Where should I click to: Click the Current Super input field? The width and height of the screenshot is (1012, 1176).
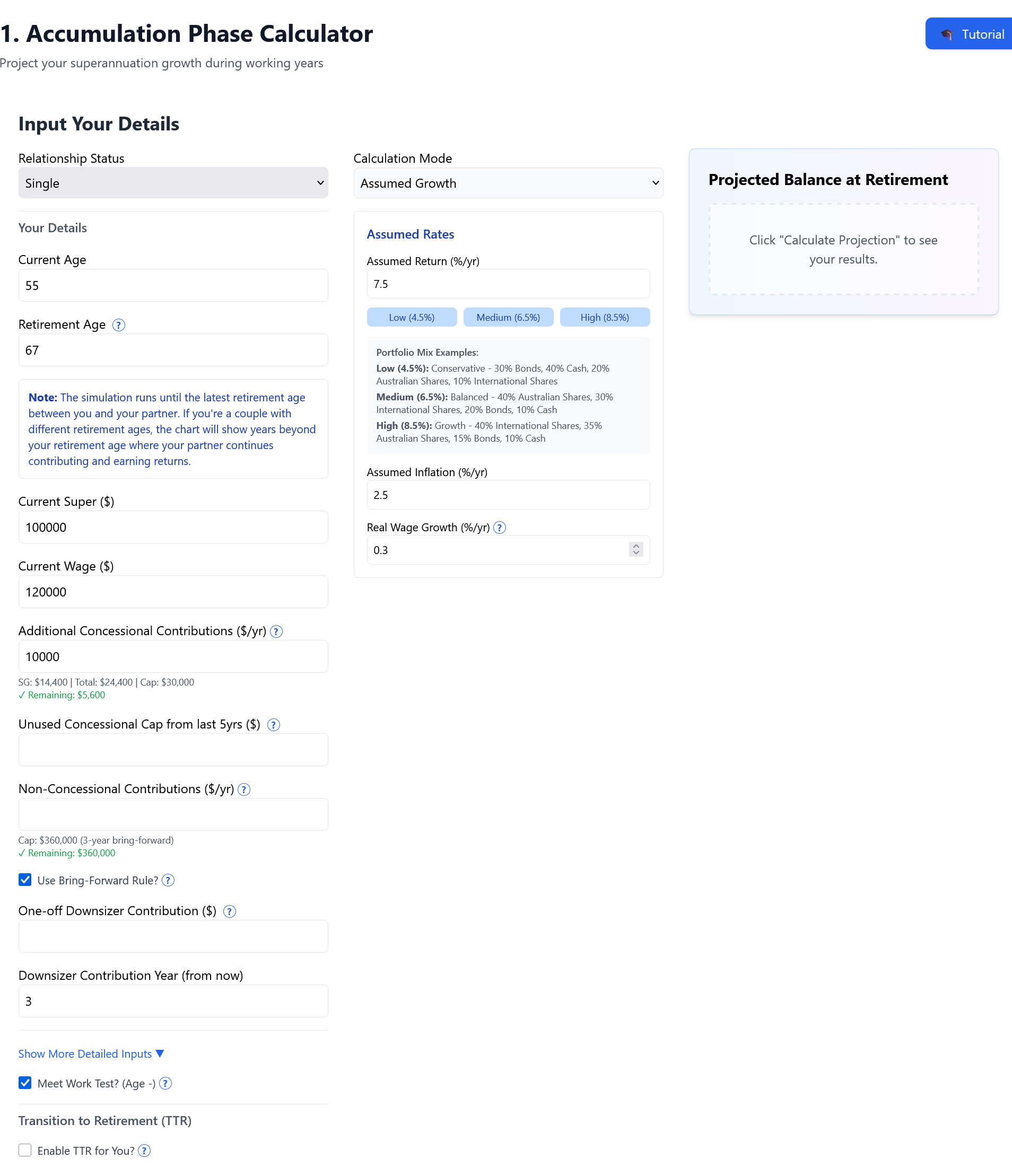tap(173, 527)
